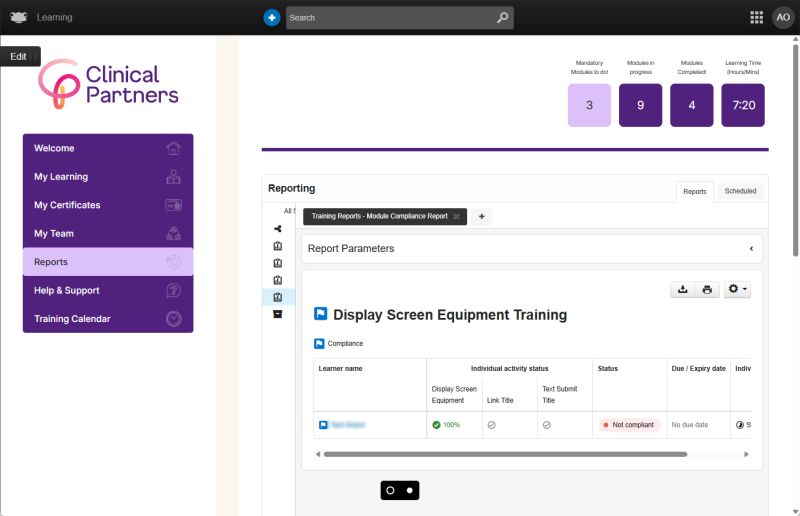Click the Edit button

[19, 56]
